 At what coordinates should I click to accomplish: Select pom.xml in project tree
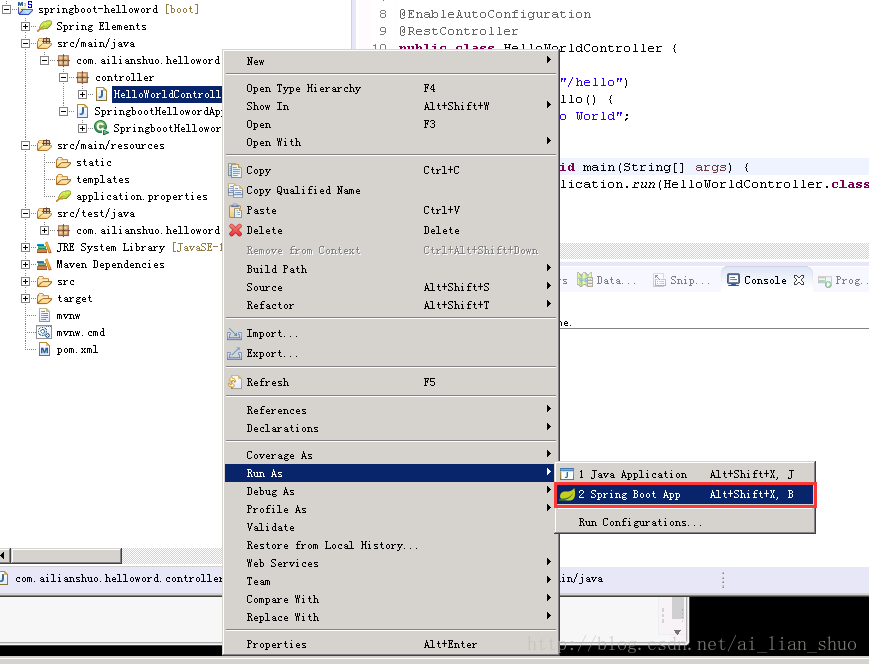77,350
